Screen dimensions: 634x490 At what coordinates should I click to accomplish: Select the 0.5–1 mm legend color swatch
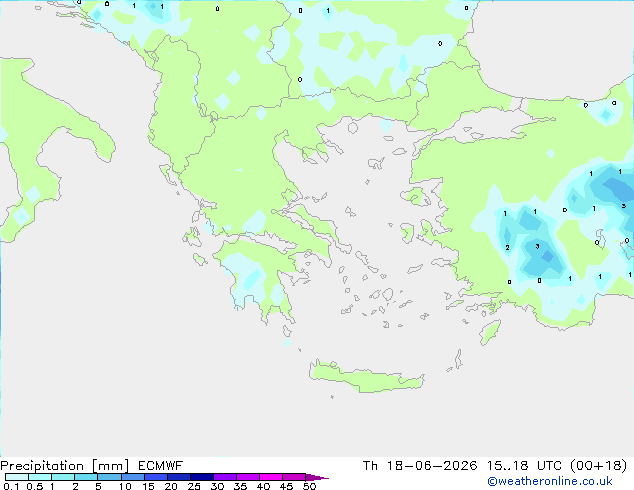coord(40,477)
